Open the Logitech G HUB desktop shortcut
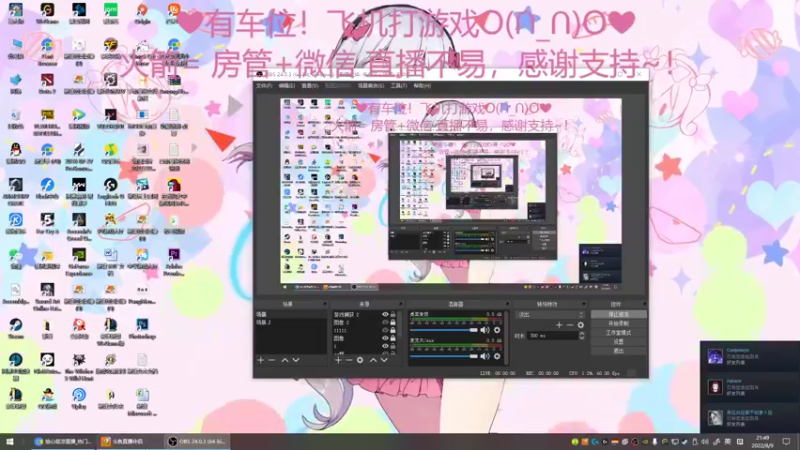800x450 pixels. point(111,191)
